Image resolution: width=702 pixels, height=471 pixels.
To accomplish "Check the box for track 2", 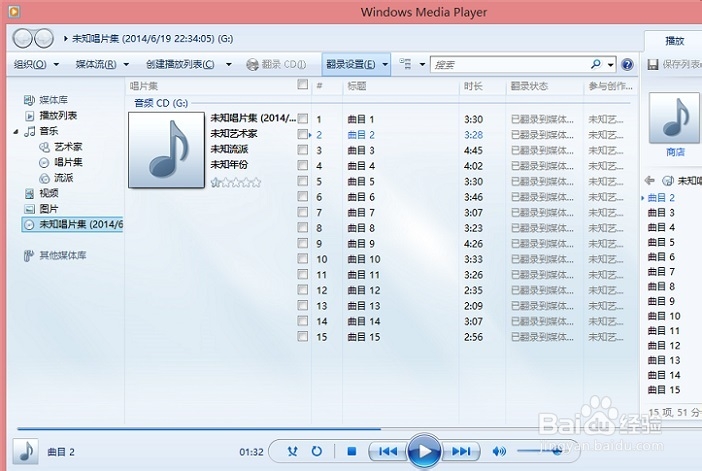I will pos(303,134).
